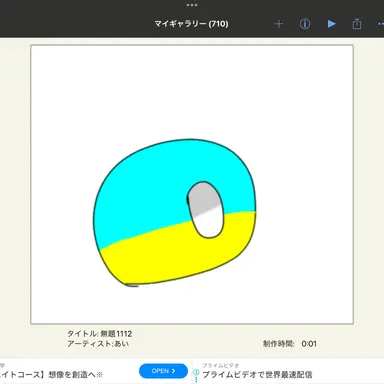The width and height of the screenshot is (384, 384).
Task: Open the プライムビデオで世界最速配信 ad
Action: [257, 375]
